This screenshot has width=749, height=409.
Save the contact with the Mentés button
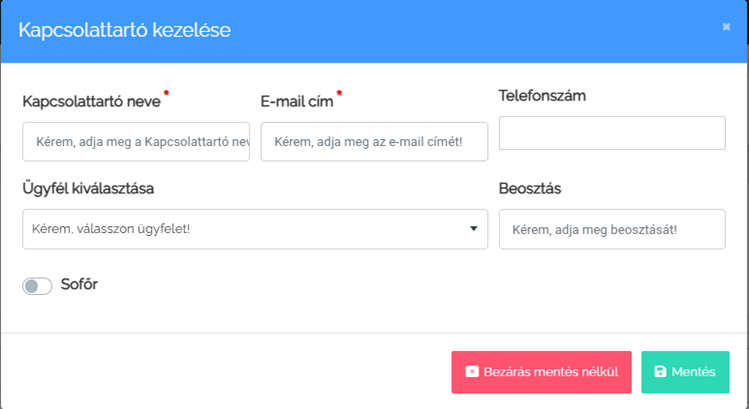click(x=685, y=372)
